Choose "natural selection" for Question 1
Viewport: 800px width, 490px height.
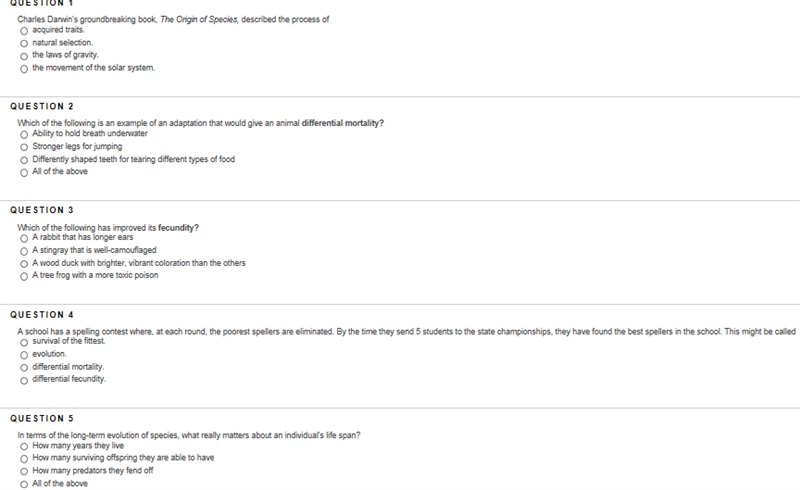click(x=24, y=44)
